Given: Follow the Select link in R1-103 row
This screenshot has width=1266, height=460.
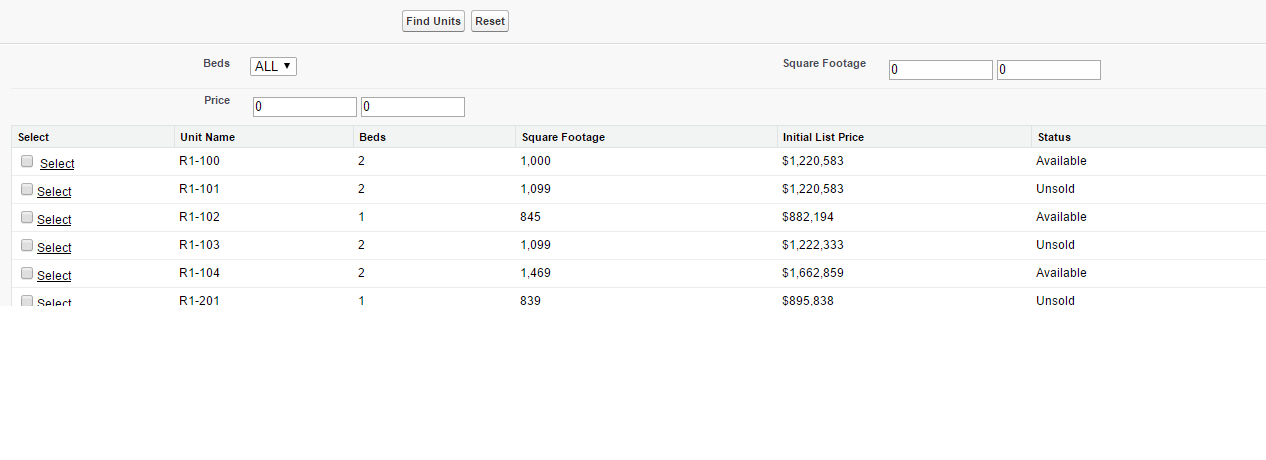Looking at the screenshot, I should pyautogui.click(x=54, y=248).
